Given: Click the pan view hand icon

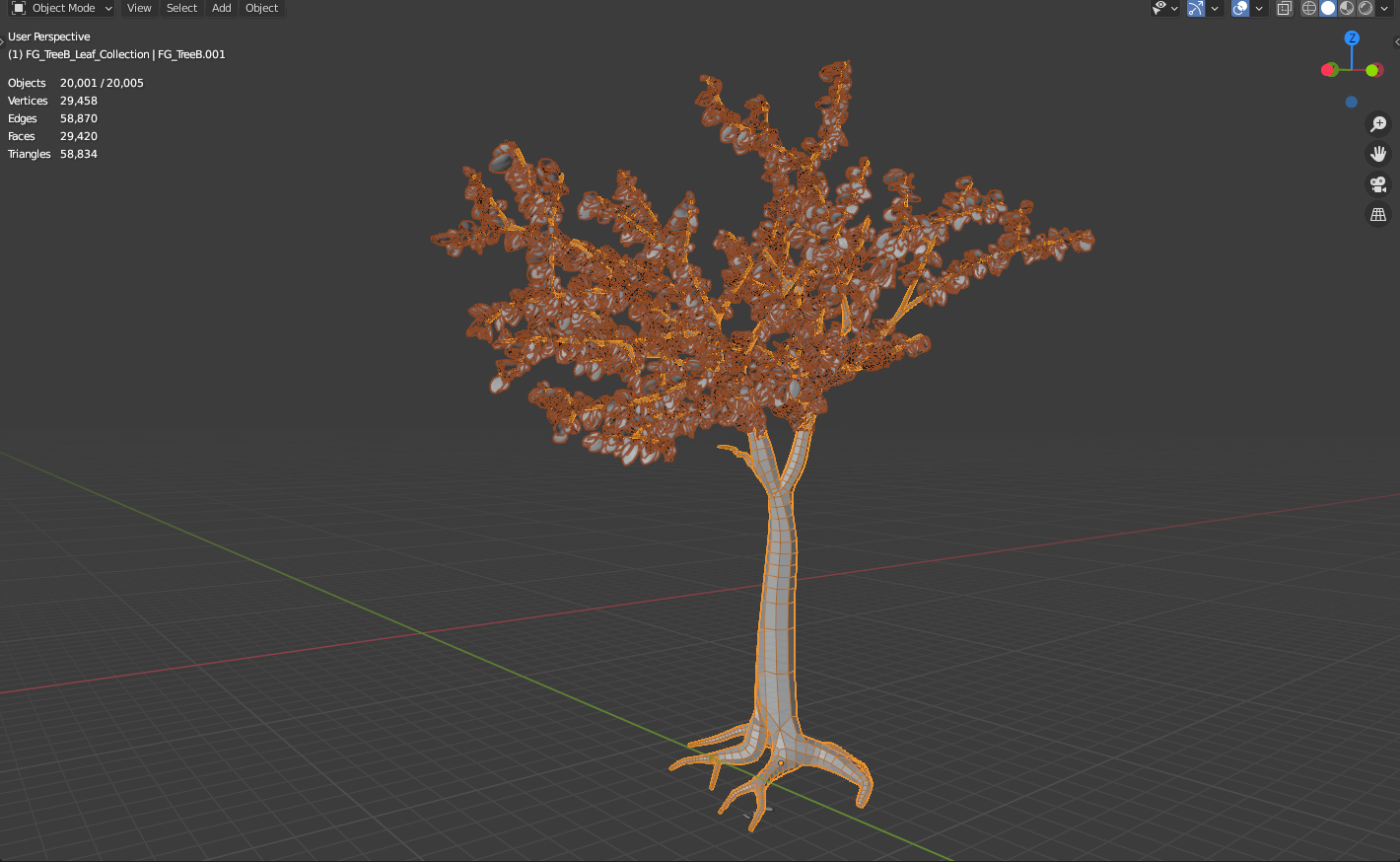Looking at the screenshot, I should point(1378,154).
